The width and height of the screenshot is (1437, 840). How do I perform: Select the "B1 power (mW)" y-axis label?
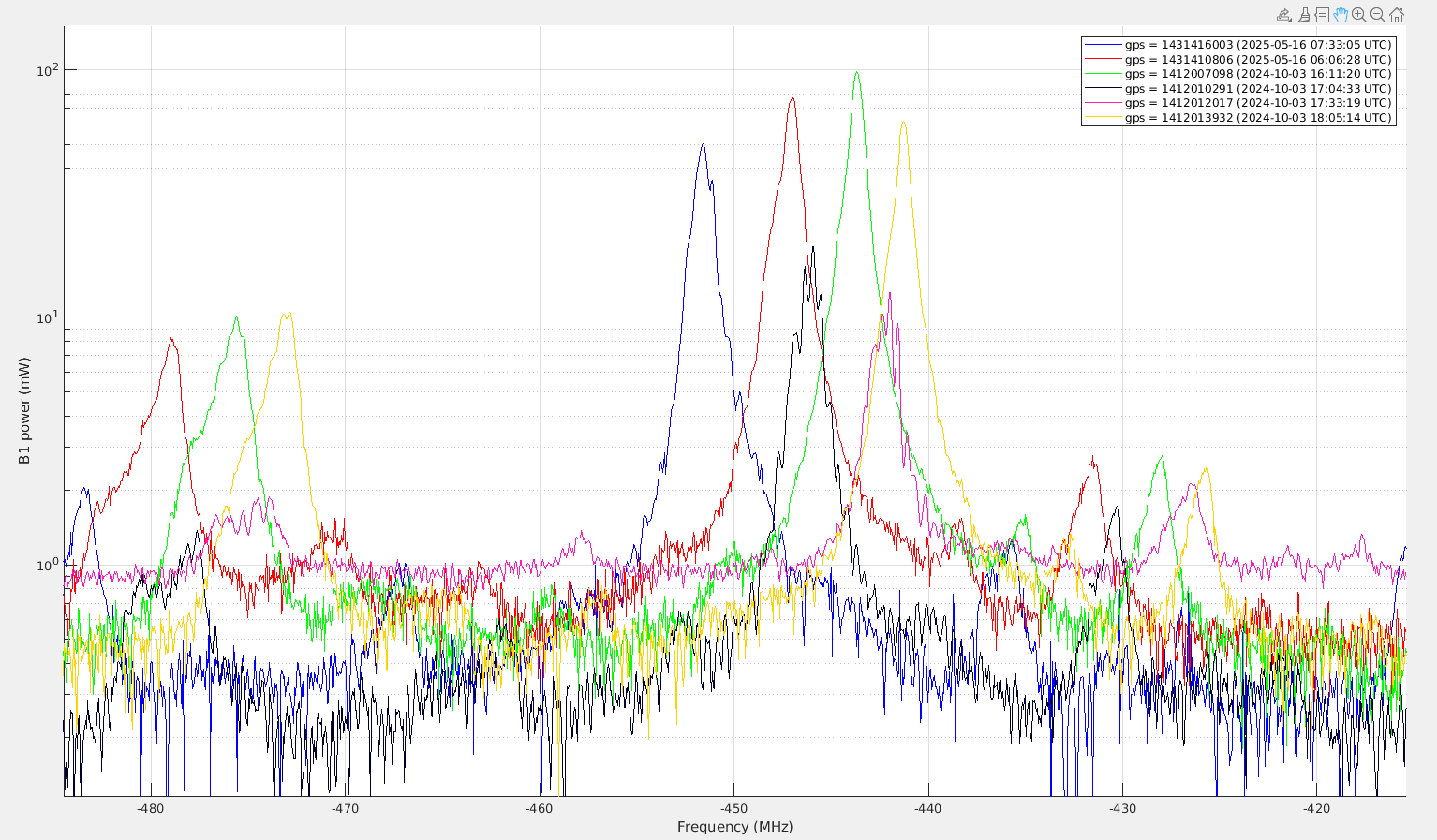(24, 411)
